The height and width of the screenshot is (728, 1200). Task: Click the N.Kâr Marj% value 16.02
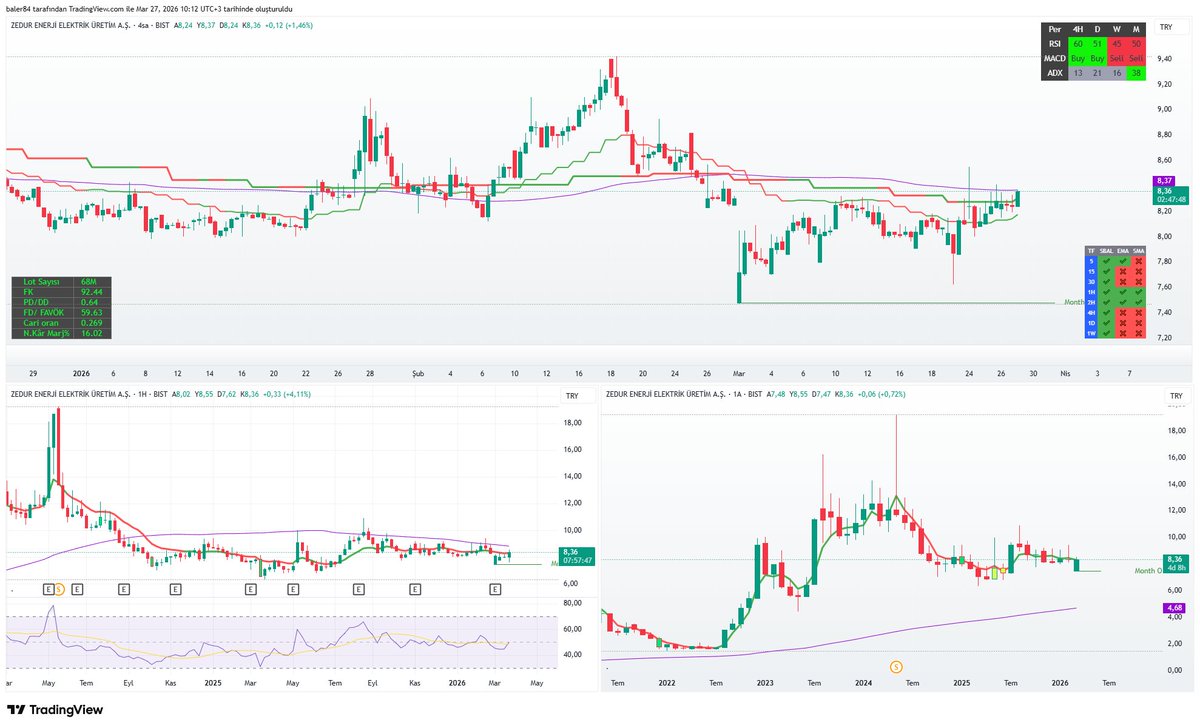(x=92, y=333)
